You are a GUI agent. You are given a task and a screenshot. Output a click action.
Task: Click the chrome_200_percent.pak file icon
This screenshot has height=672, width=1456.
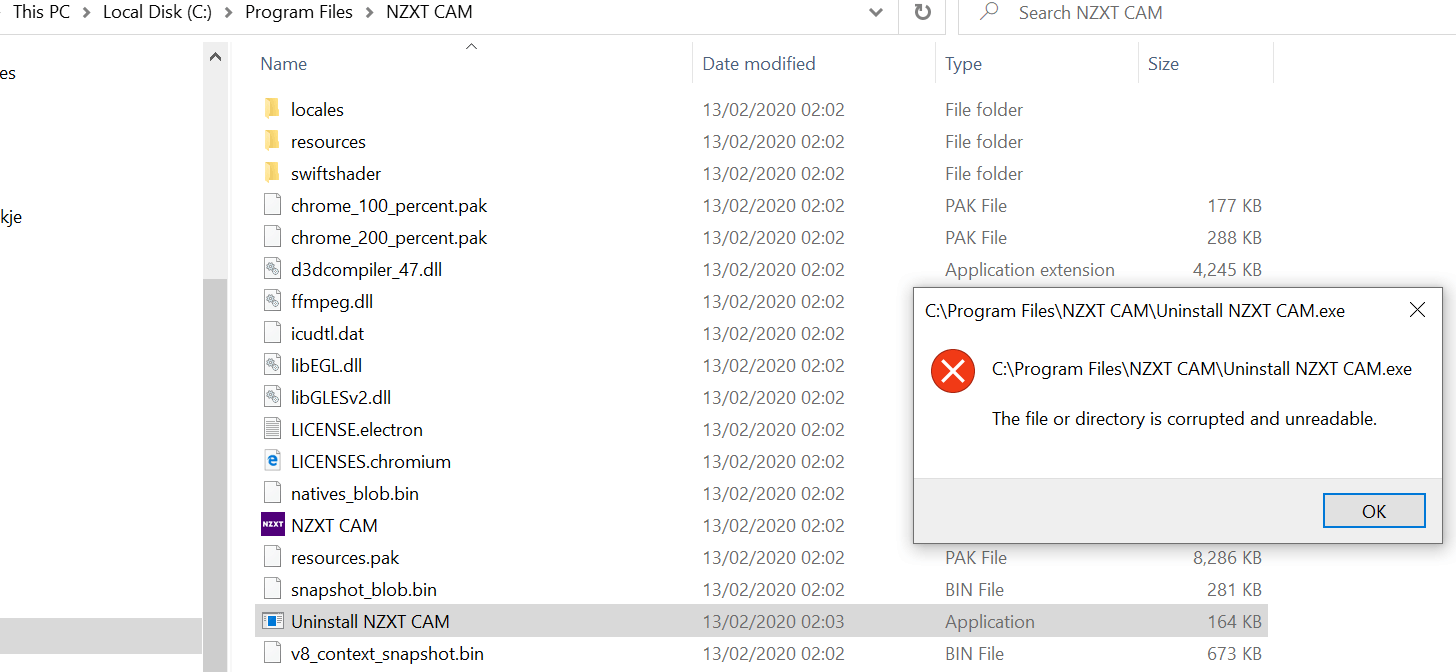click(x=272, y=237)
